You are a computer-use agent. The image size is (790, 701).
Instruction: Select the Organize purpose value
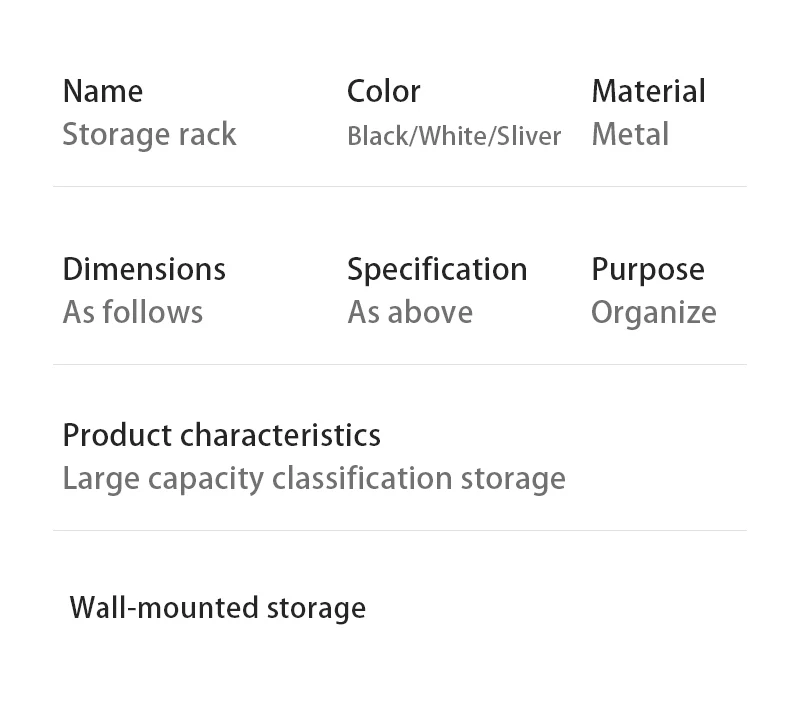point(653,312)
